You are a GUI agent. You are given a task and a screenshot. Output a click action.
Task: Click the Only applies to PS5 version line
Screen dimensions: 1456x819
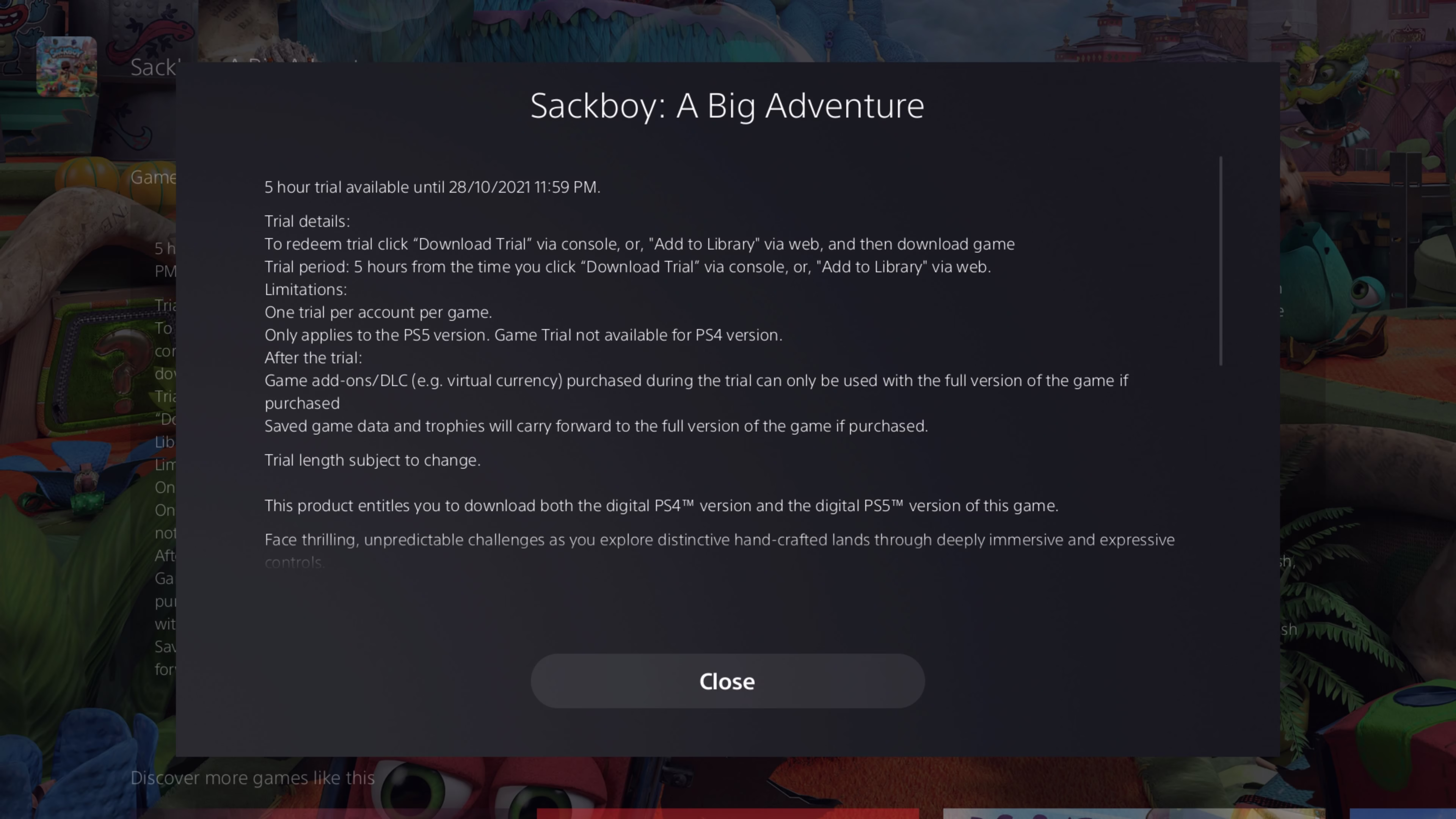point(523,335)
